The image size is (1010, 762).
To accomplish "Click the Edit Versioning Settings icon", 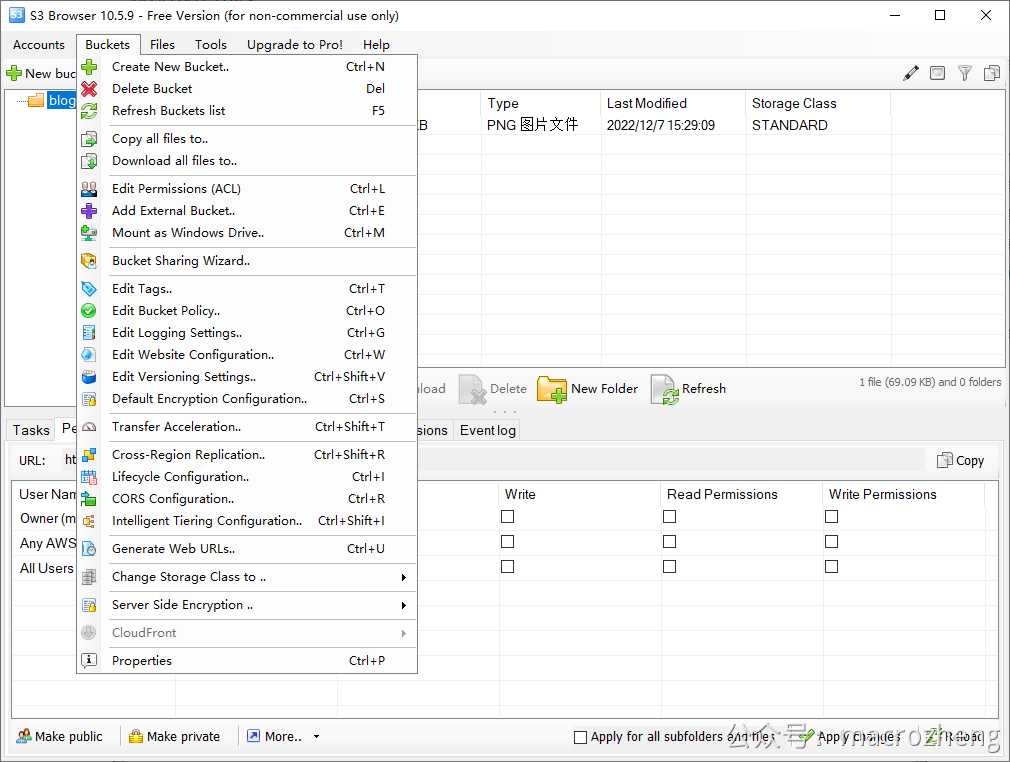I will (89, 377).
